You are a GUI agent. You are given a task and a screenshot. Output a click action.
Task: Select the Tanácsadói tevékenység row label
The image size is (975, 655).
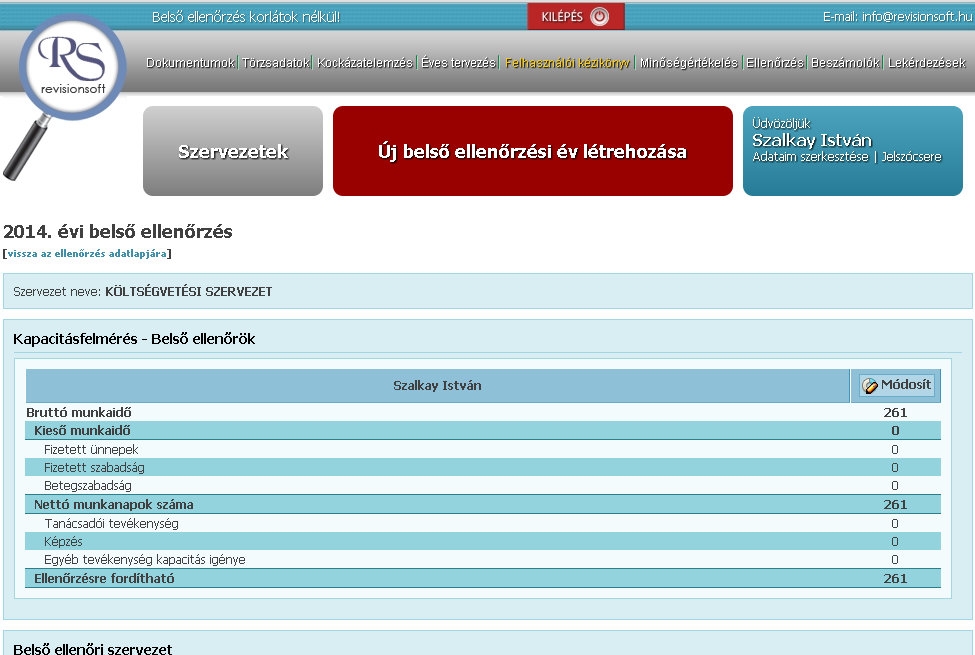(111, 524)
